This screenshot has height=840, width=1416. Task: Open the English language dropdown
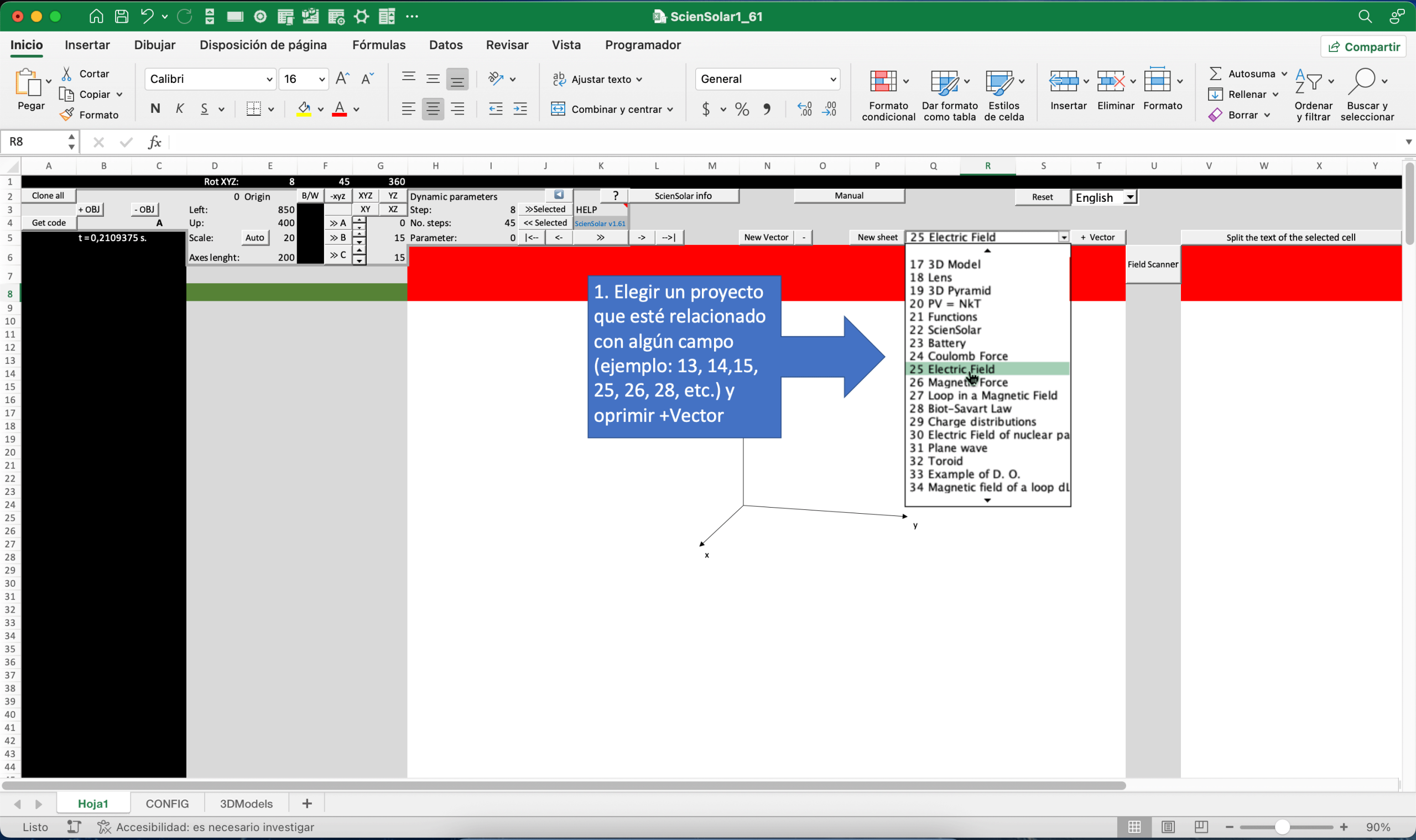point(1129,197)
